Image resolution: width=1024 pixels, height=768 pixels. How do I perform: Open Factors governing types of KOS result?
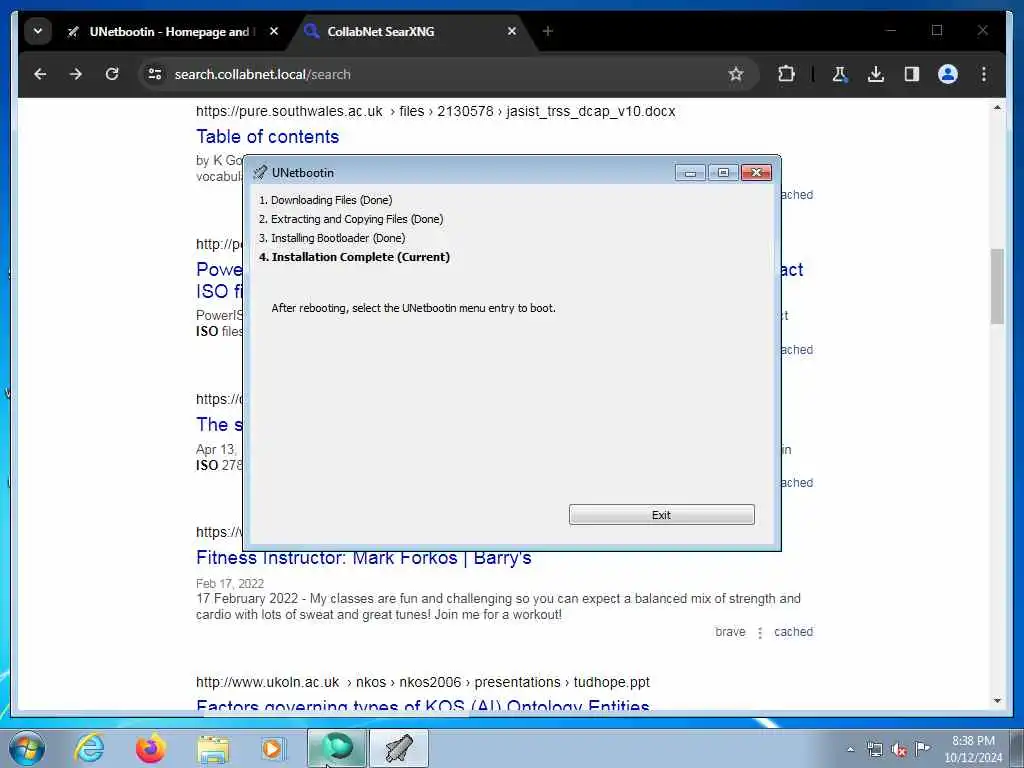(x=423, y=705)
